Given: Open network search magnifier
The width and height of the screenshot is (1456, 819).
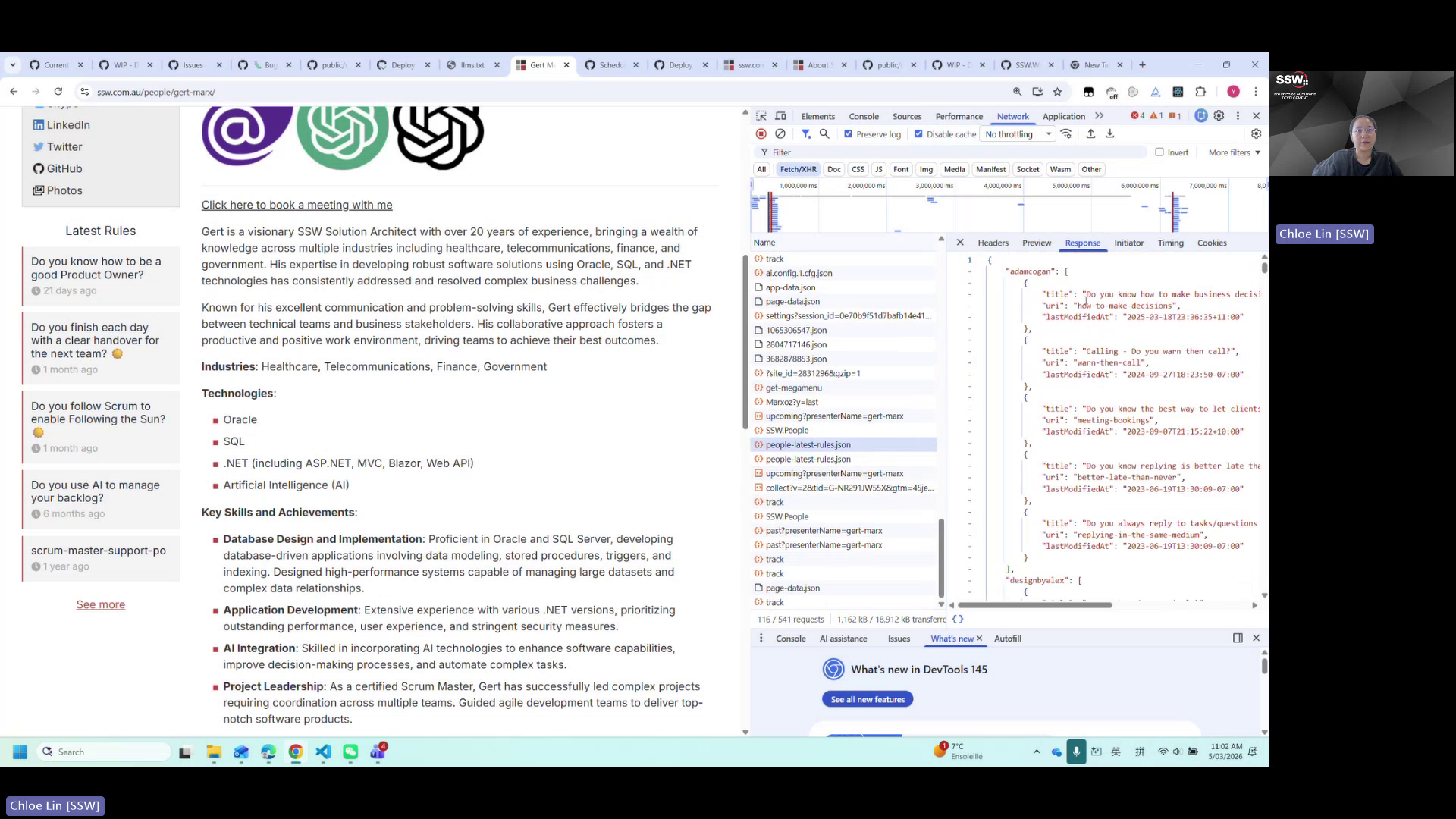Looking at the screenshot, I should [824, 134].
